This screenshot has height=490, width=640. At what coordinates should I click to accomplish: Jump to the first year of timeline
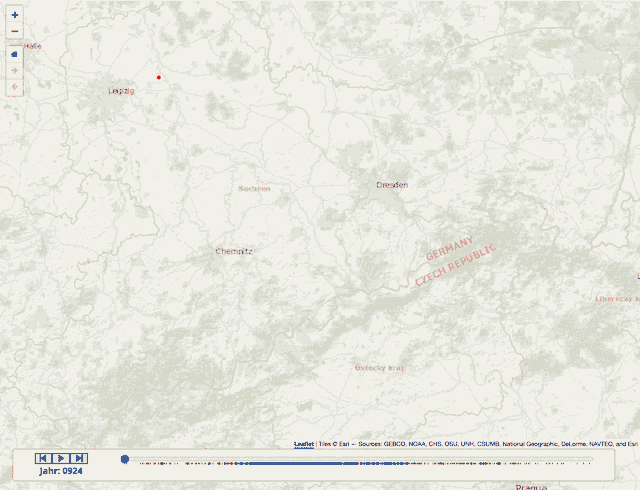click(x=43, y=459)
